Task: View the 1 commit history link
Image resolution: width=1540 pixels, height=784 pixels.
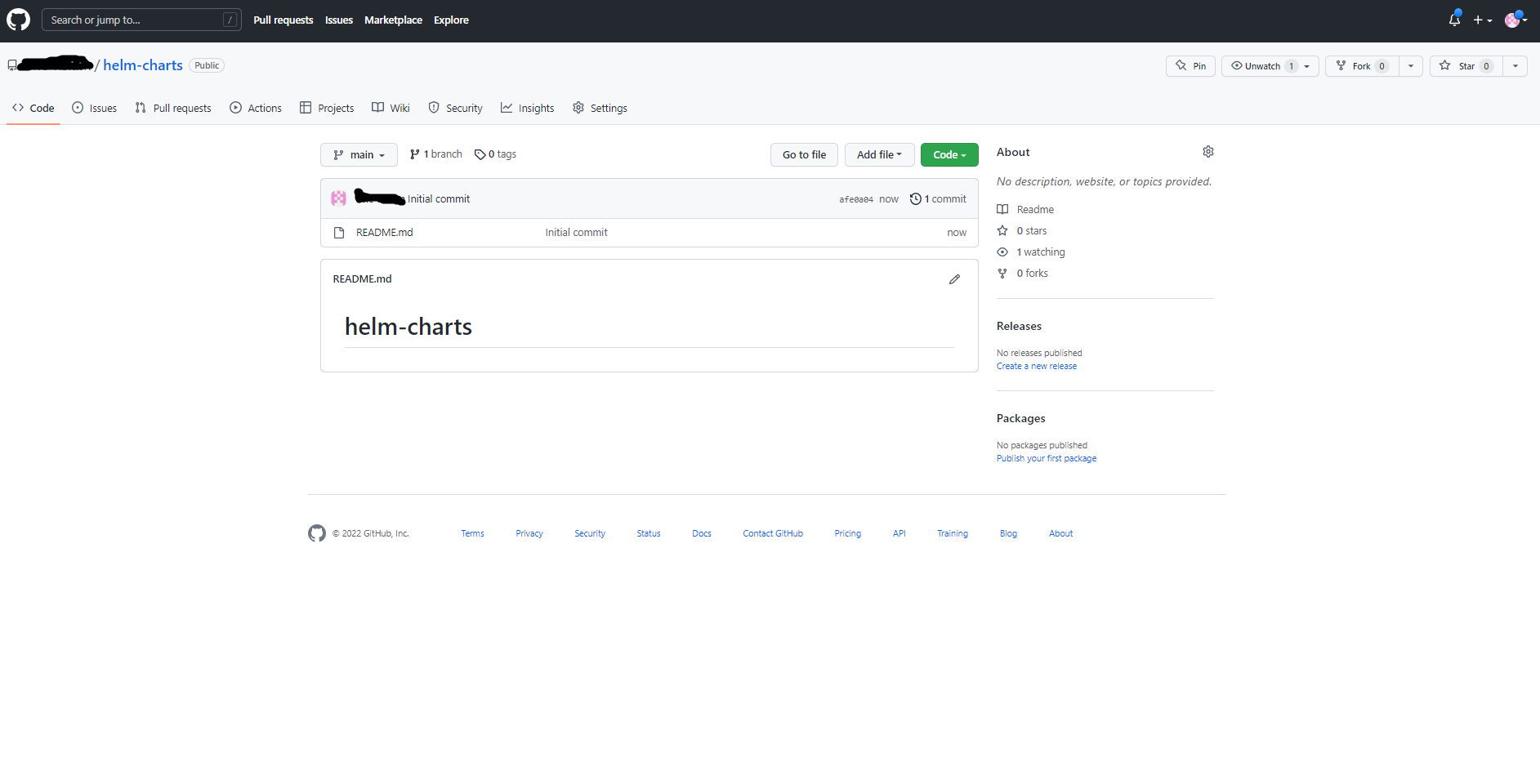Action: tap(938, 199)
